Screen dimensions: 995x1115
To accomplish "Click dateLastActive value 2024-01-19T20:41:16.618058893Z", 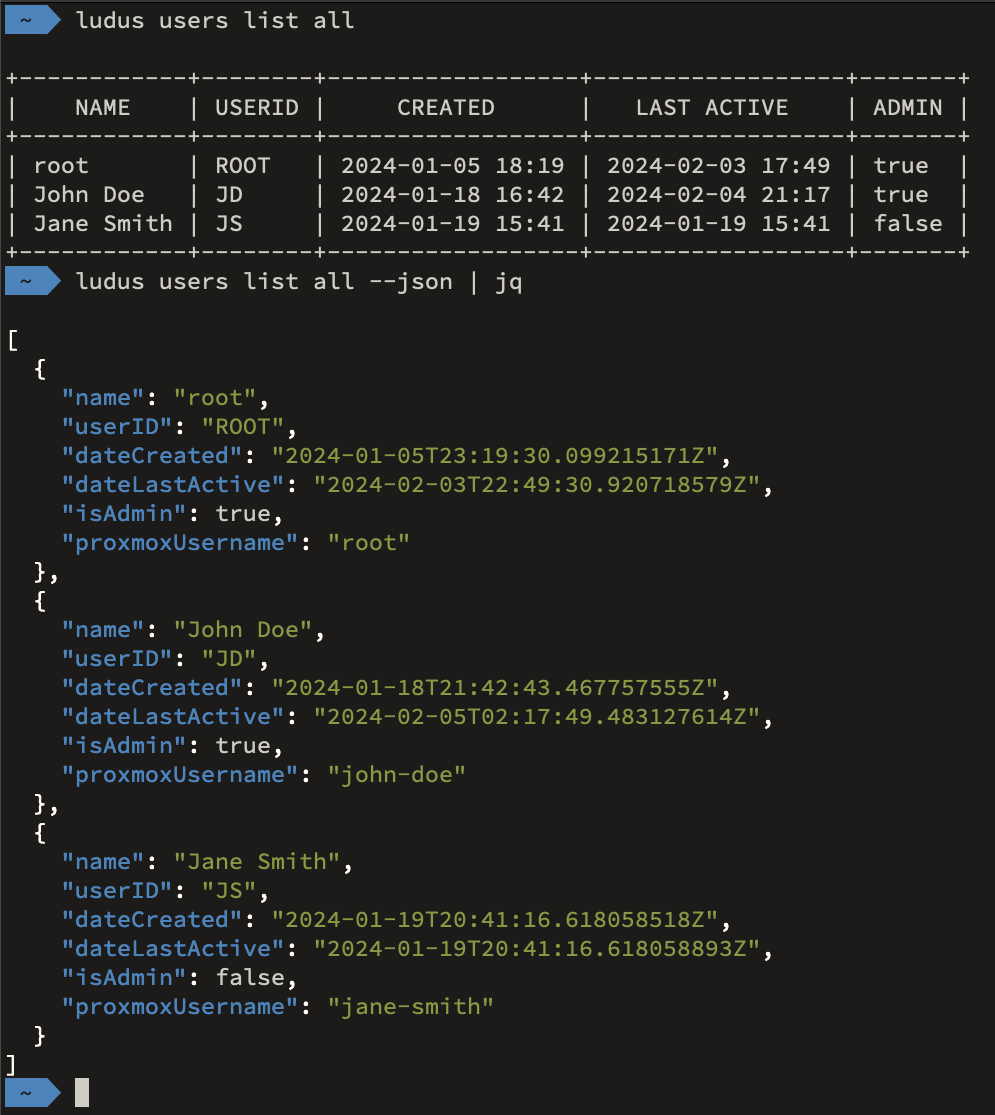I will point(537,949).
